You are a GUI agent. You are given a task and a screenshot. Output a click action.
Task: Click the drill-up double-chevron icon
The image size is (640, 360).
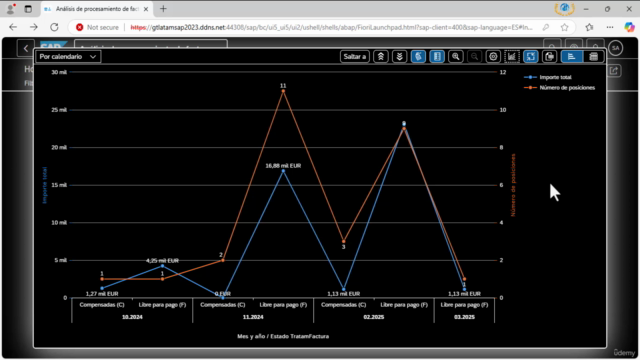pyautogui.click(x=381, y=57)
